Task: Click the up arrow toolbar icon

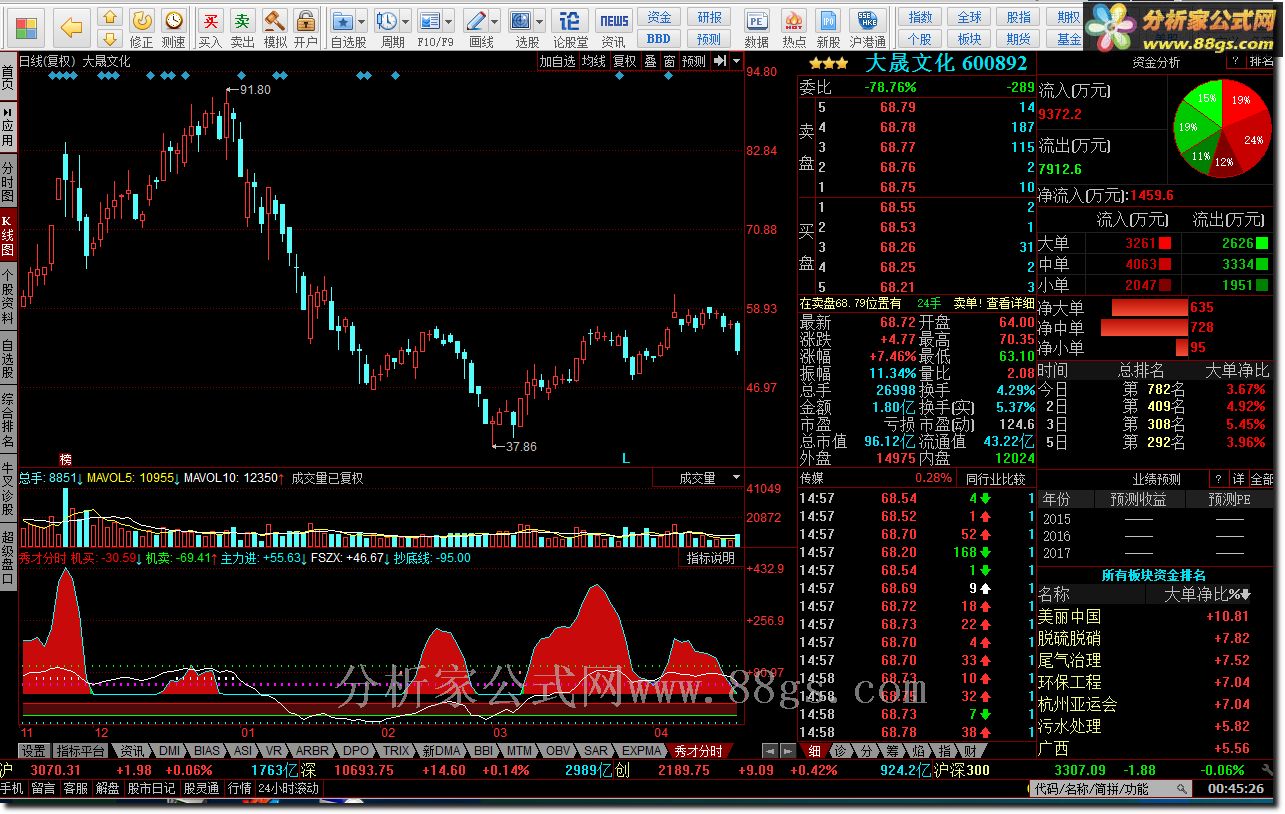Action: point(110,17)
